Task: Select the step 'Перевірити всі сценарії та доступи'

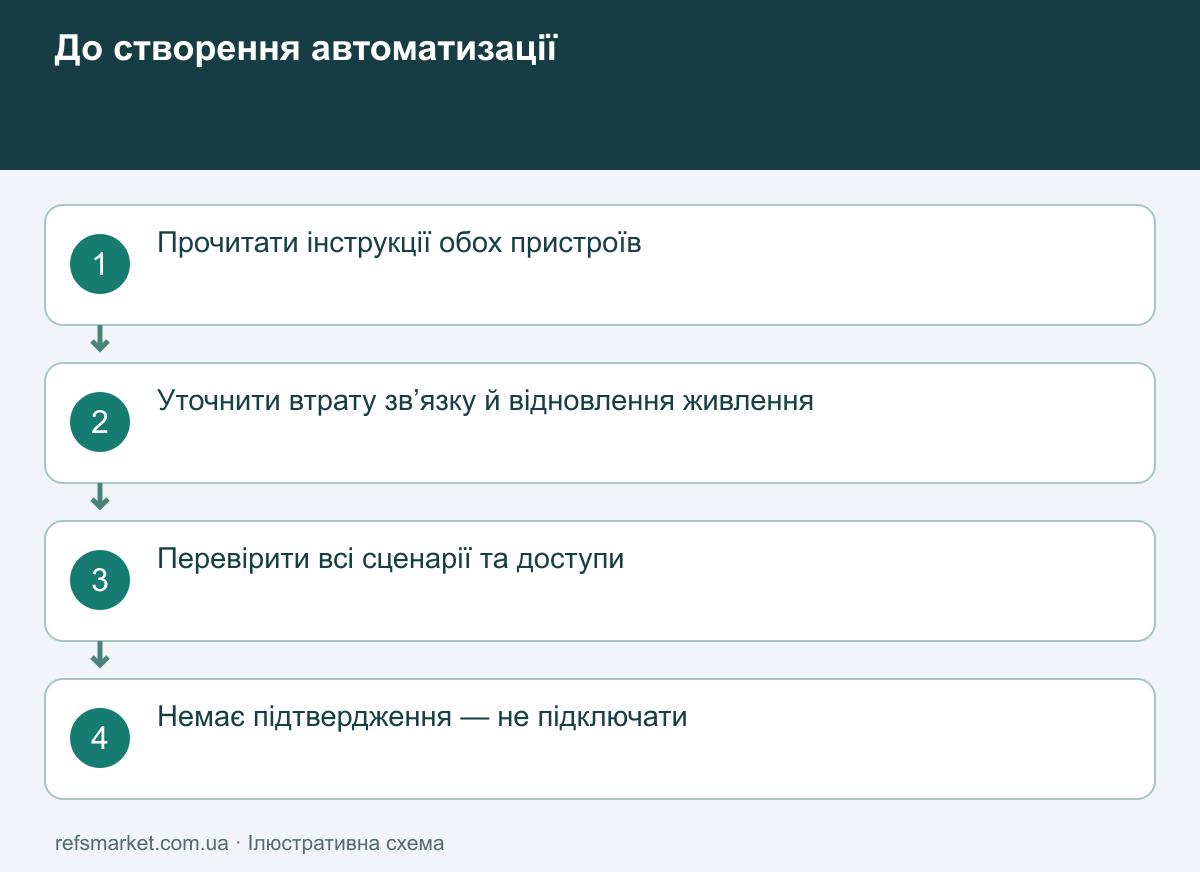Action: (600, 581)
